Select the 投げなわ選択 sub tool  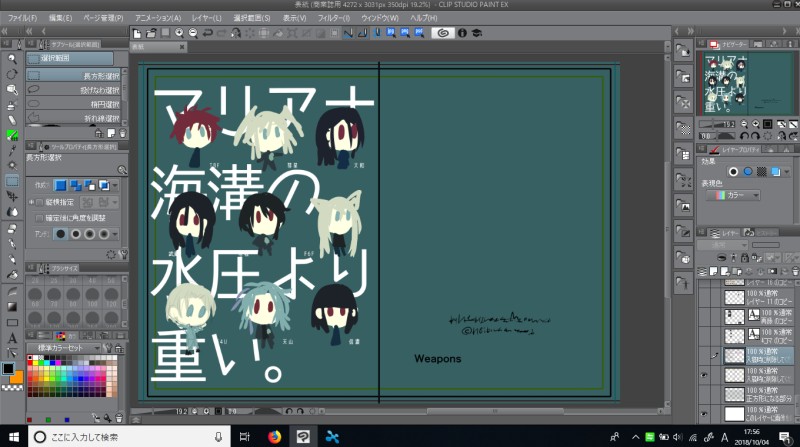click(73, 90)
